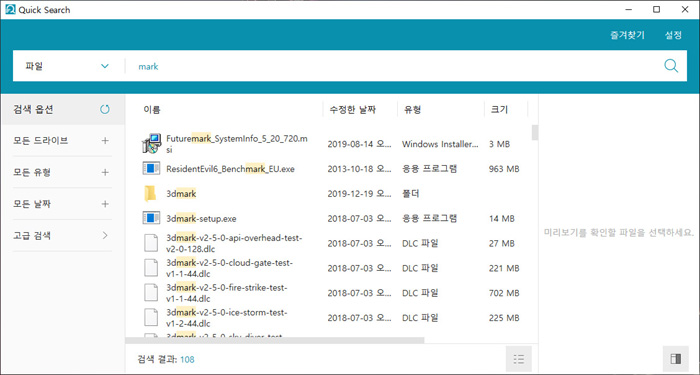Click the Quick Search app icon in title bar
This screenshot has height=375, width=700.
10,10
